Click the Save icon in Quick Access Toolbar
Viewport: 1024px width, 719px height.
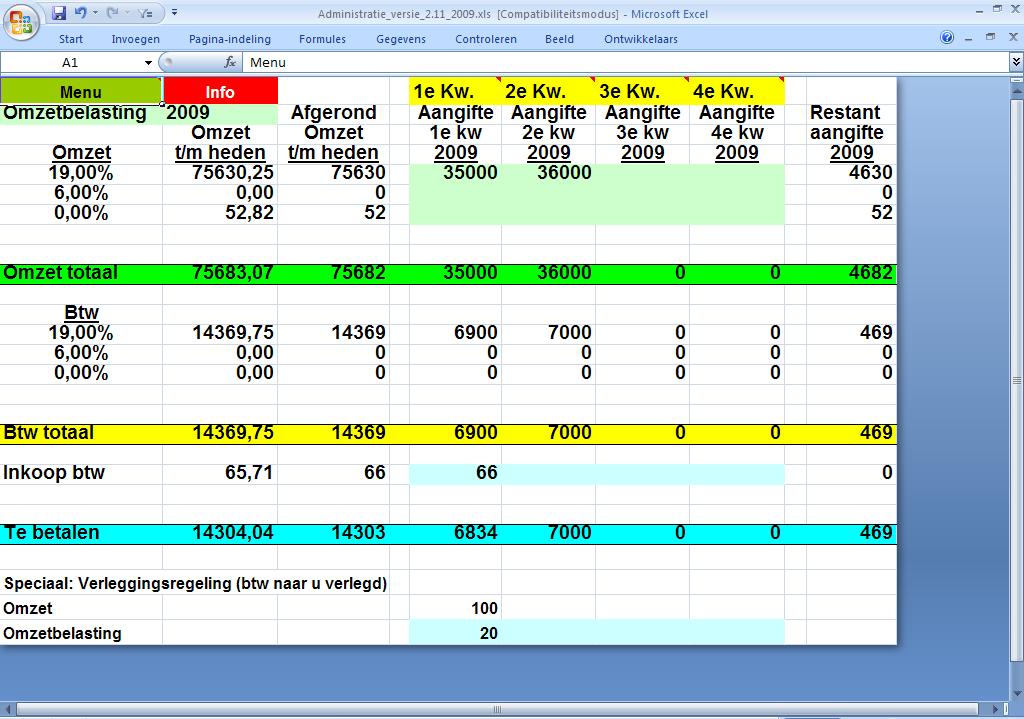pyautogui.click(x=59, y=14)
